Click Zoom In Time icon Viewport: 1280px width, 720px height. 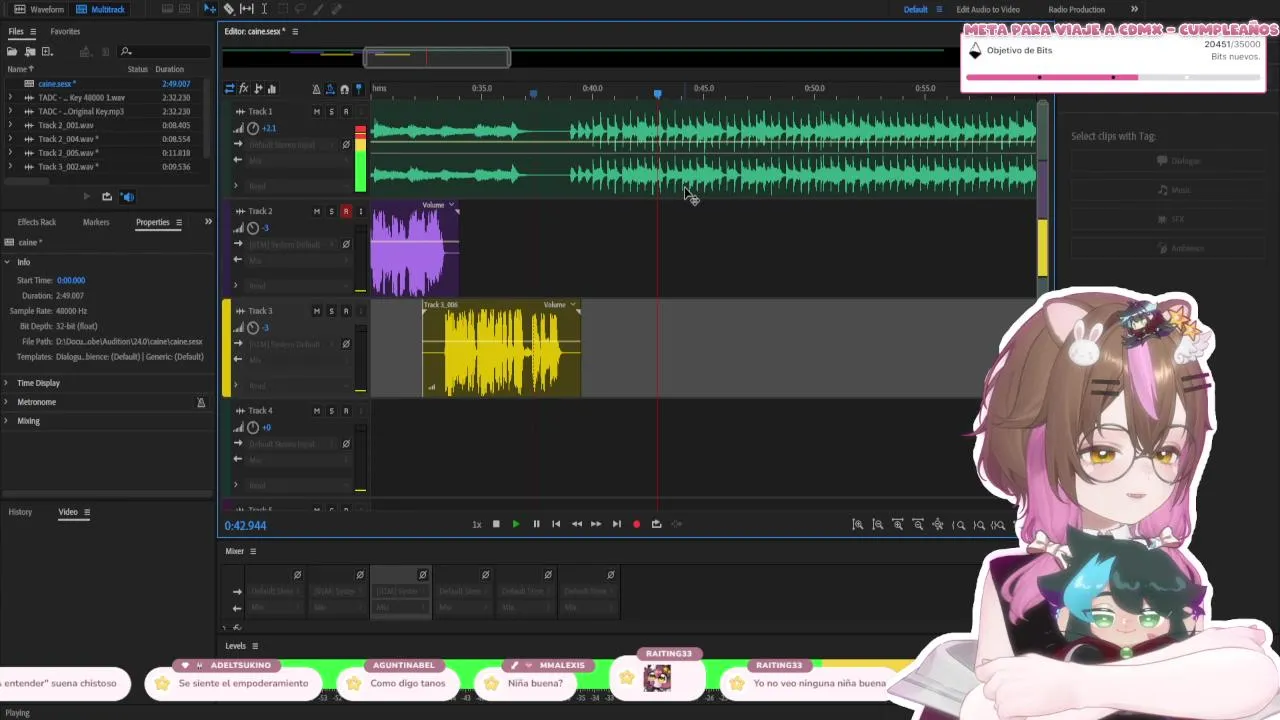[897, 525]
